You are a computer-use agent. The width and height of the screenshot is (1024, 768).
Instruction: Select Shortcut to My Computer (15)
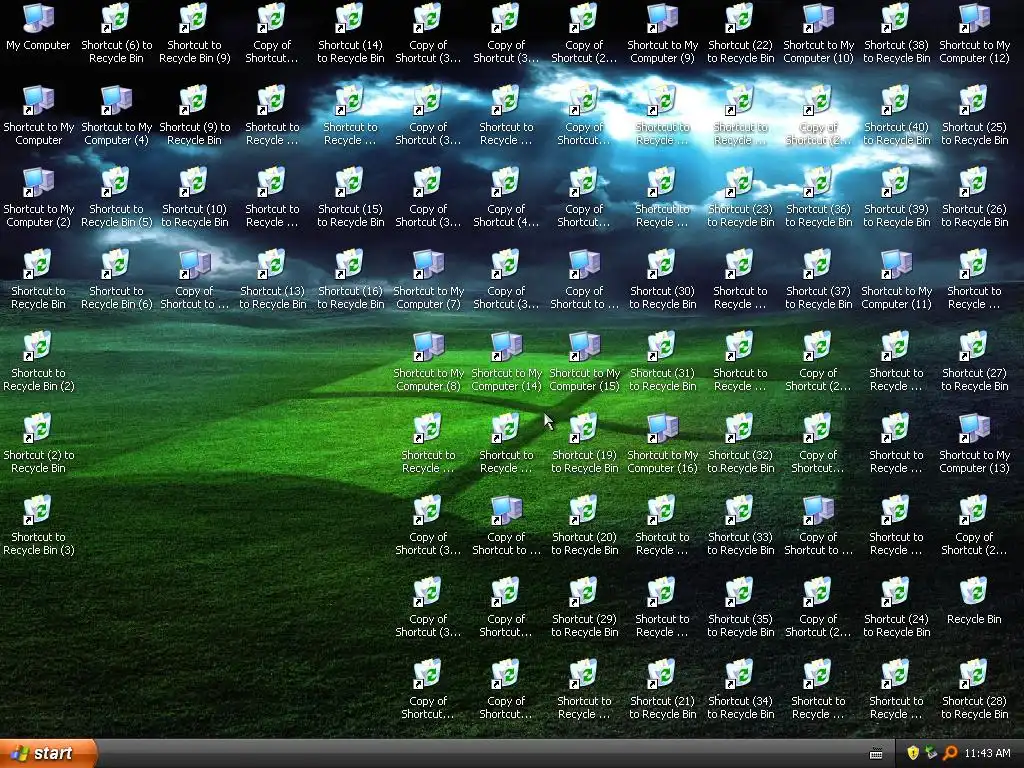coord(584,362)
